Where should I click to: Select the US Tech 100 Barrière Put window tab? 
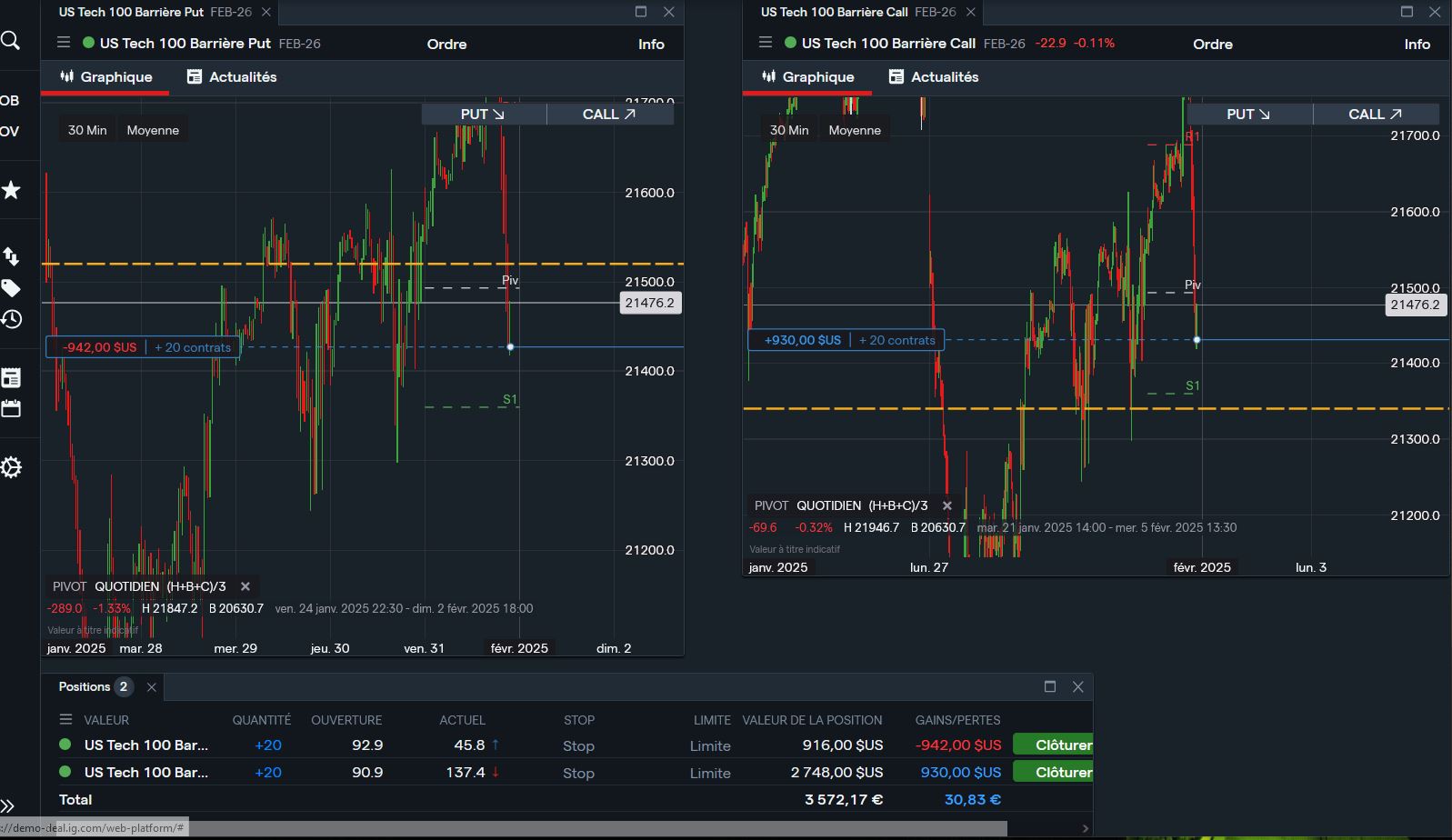click(x=155, y=12)
